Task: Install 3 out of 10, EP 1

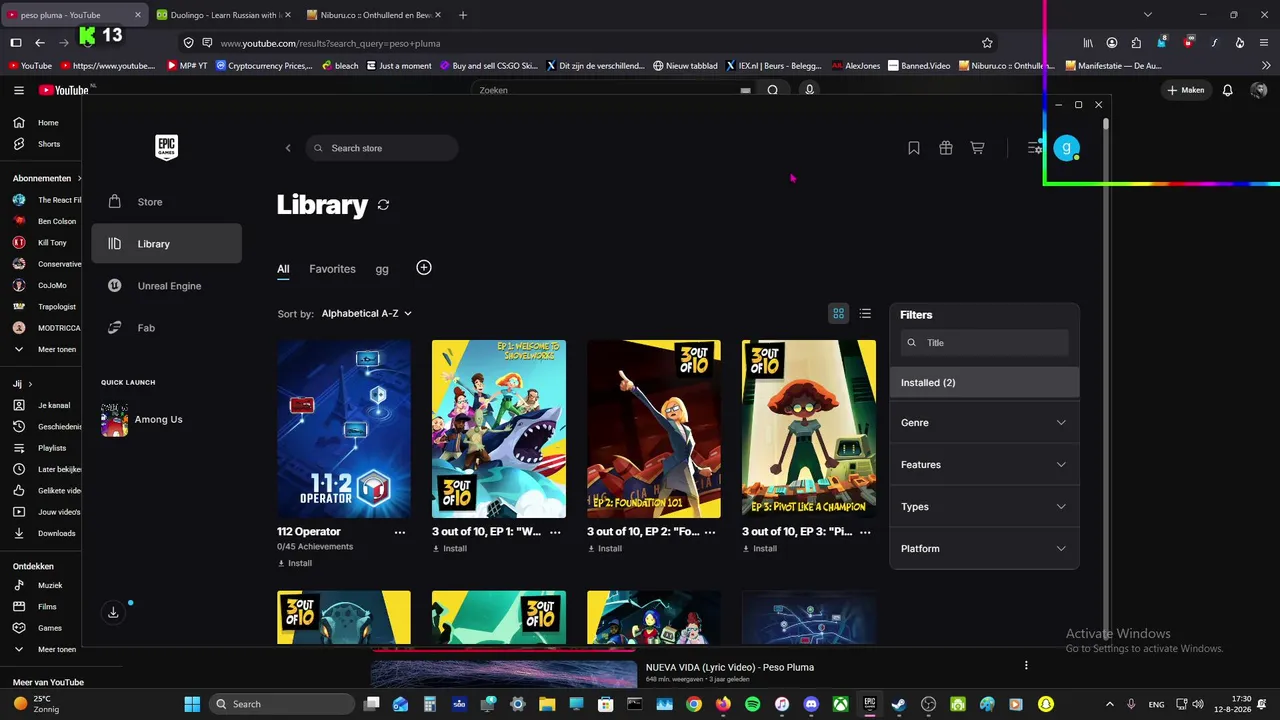Action: point(450,548)
